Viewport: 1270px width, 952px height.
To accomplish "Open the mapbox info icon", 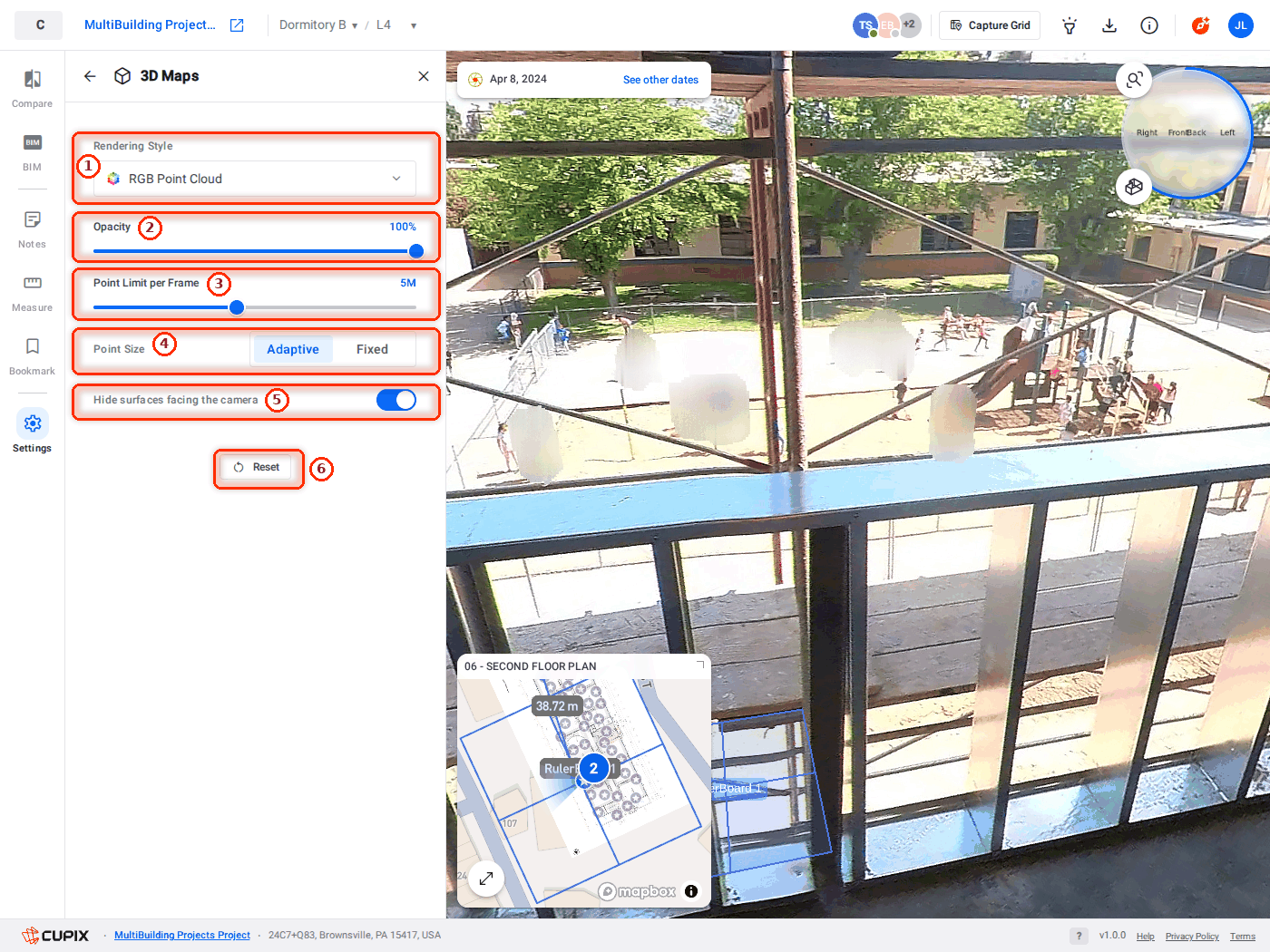I will point(691,891).
